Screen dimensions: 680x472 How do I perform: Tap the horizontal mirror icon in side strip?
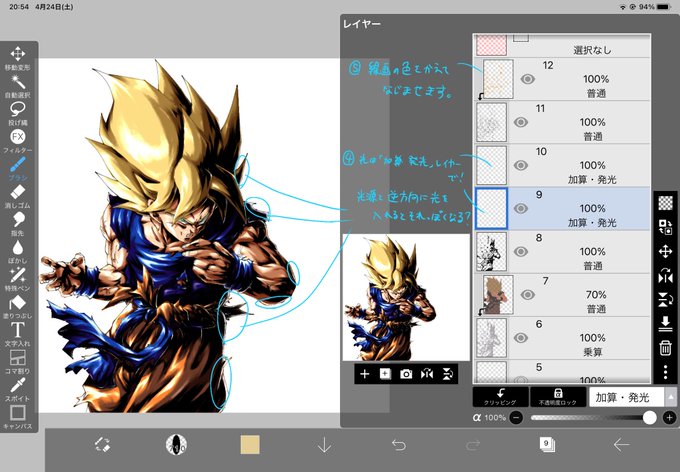tap(665, 275)
